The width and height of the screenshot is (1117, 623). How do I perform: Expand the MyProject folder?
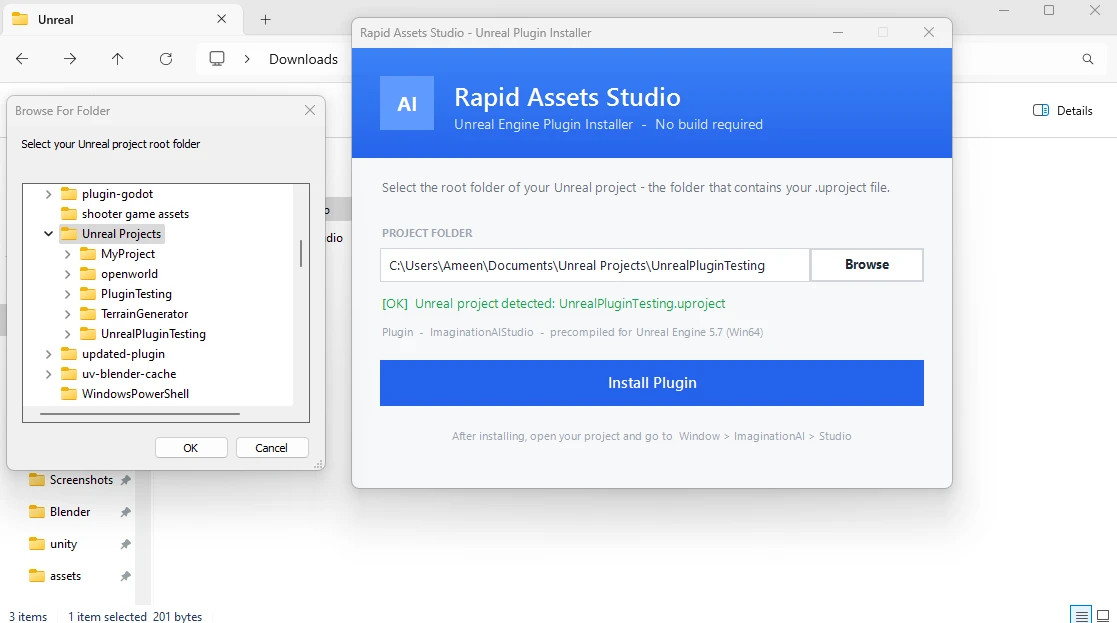[68, 253]
